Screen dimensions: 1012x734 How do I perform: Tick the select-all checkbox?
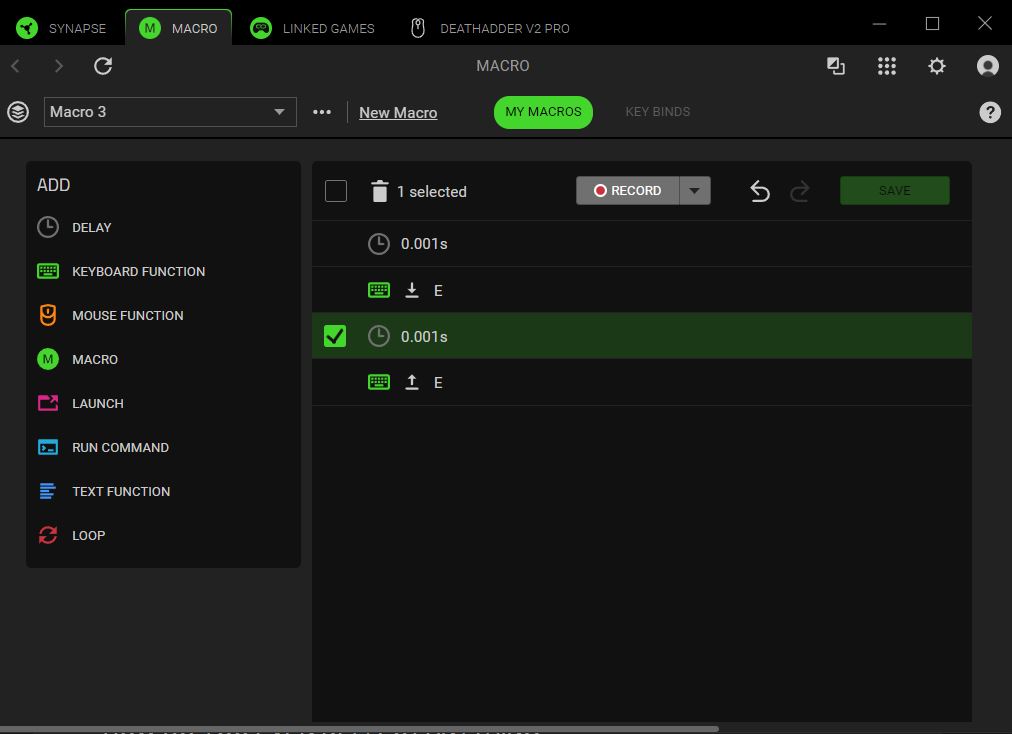(336, 191)
